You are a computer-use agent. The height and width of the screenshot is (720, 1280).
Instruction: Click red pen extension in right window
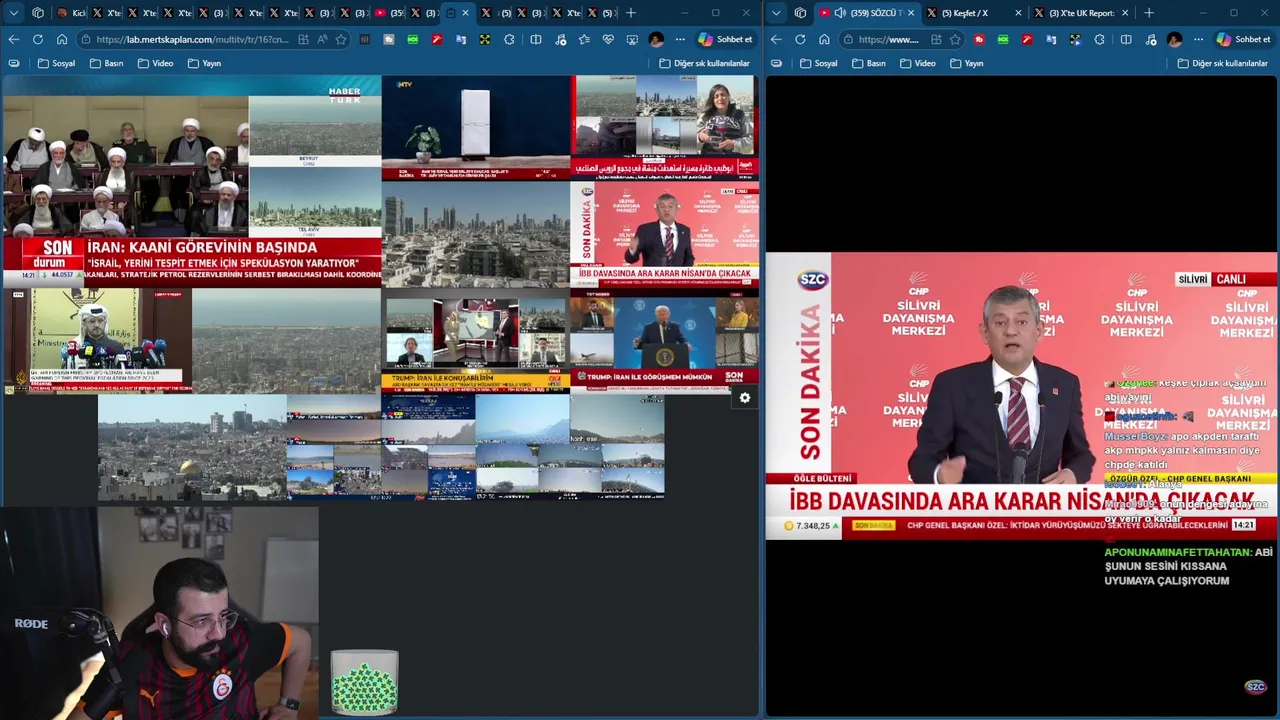(1027, 39)
